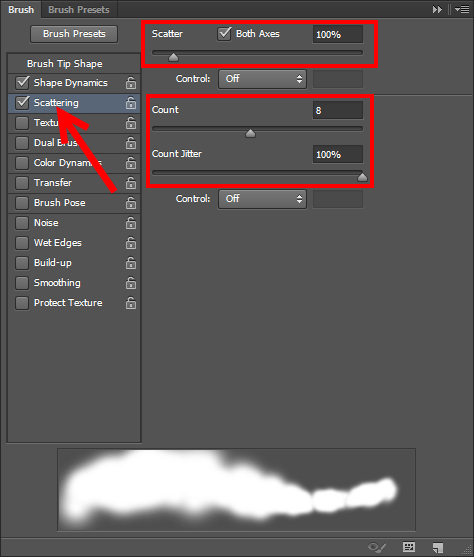
Task: Uncheck Shape Dynamics checkbox
Action: [x=22, y=83]
